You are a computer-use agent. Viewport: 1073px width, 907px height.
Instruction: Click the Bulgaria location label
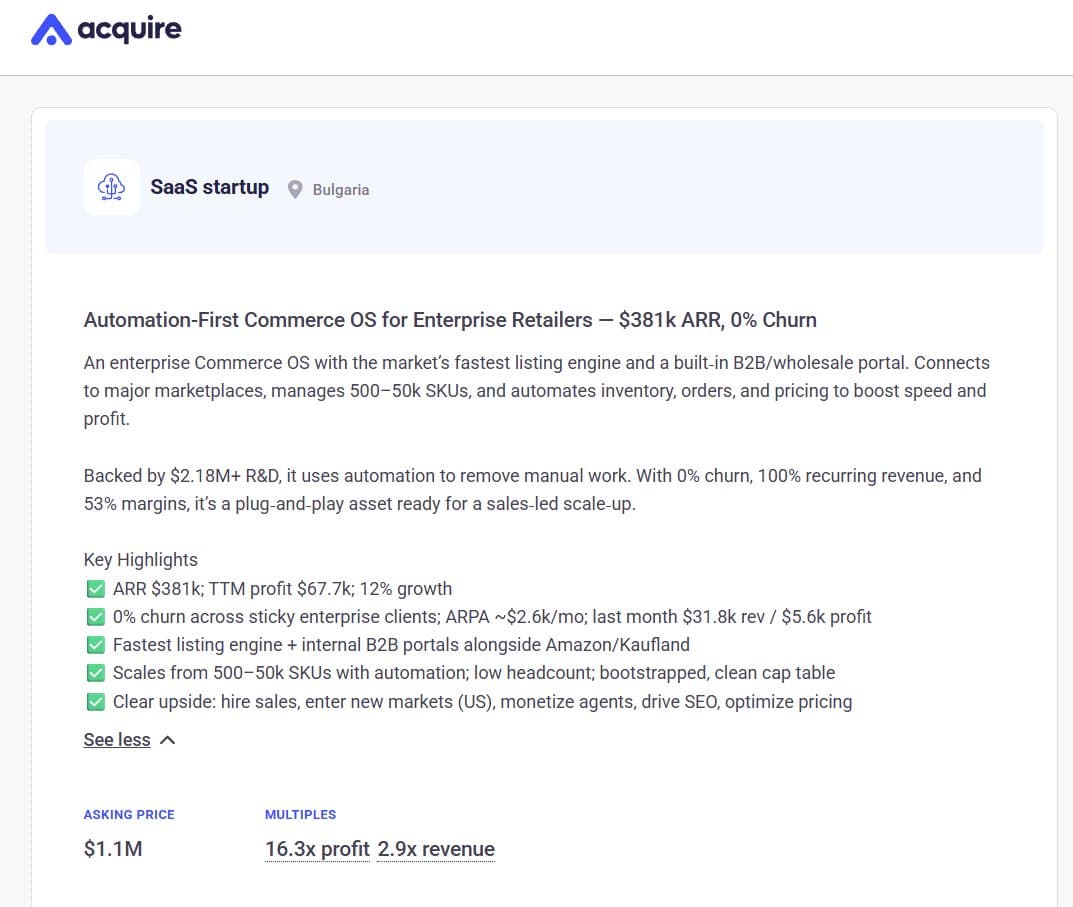(x=341, y=189)
